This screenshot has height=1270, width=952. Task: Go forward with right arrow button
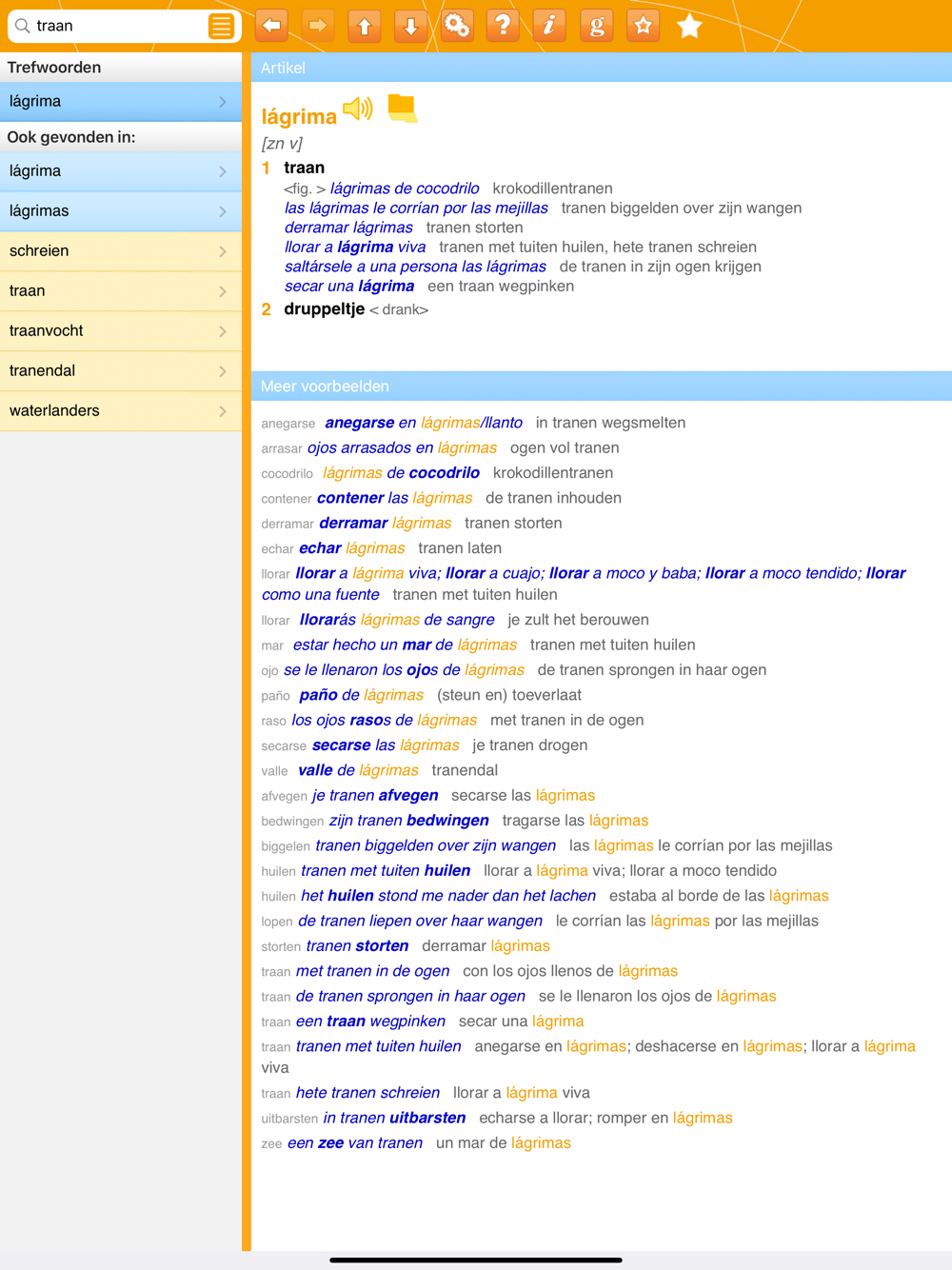point(318,26)
